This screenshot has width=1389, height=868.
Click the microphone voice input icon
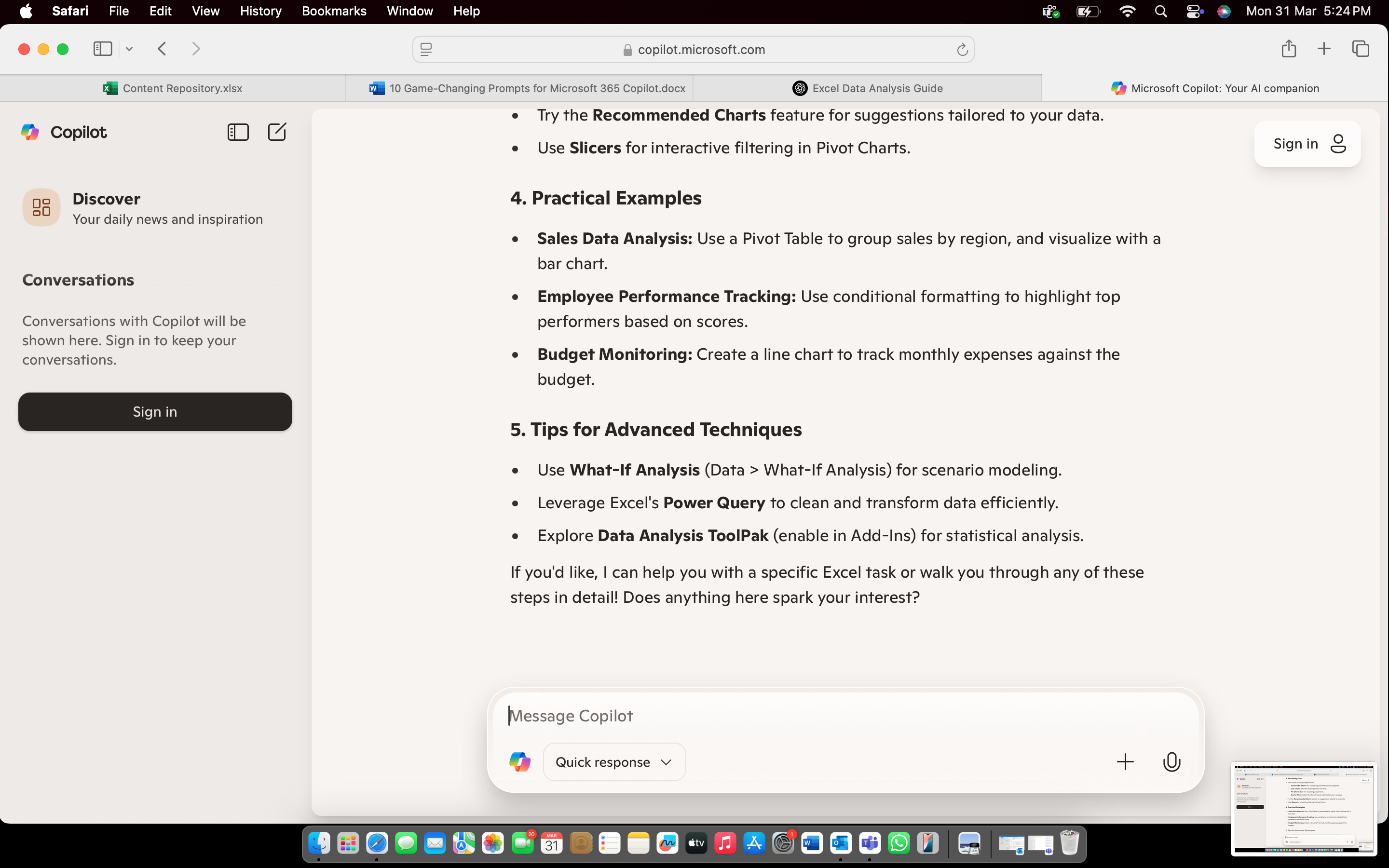pos(1171,762)
